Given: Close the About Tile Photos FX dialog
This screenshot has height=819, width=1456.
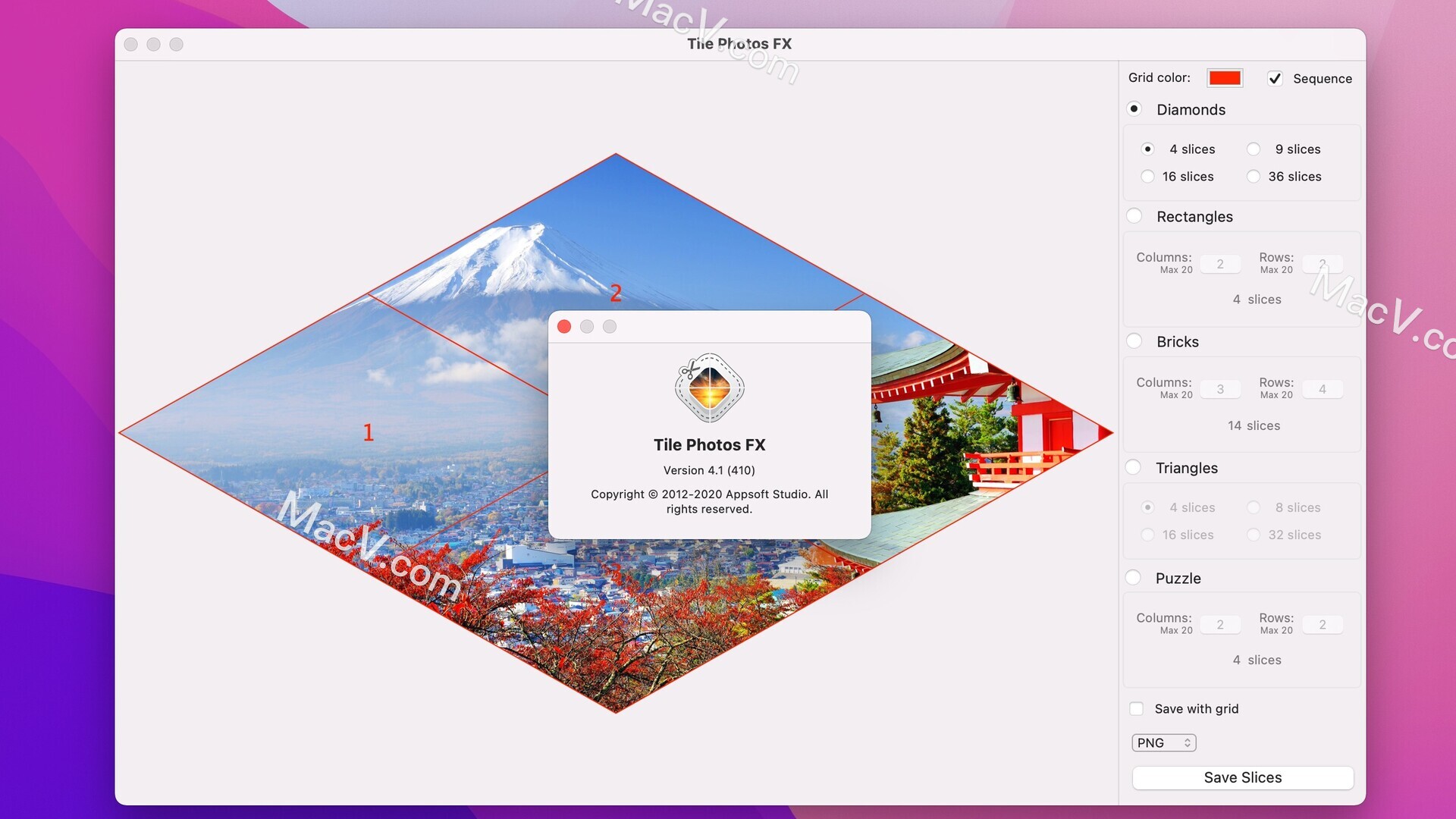Looking at the screenshot, I should [564, 327].
